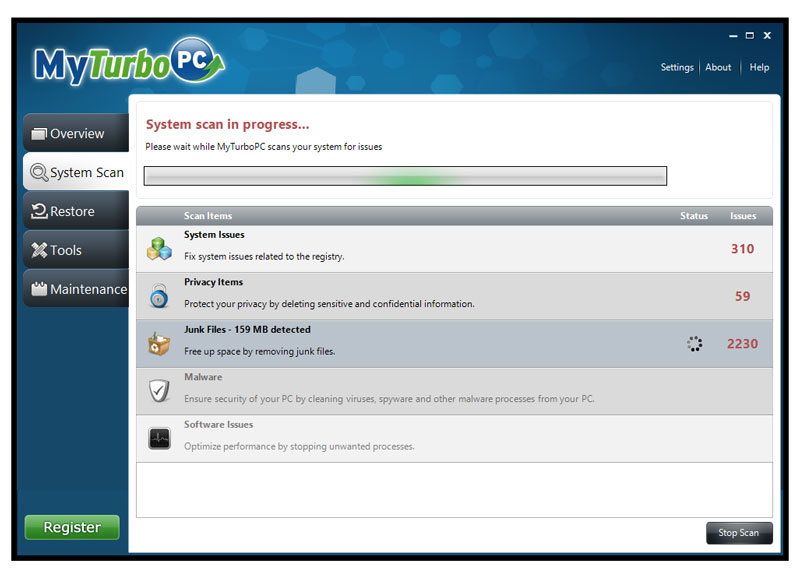Click the System Issues blocks icon
800x576 pixels.
[x=159, y=248]
